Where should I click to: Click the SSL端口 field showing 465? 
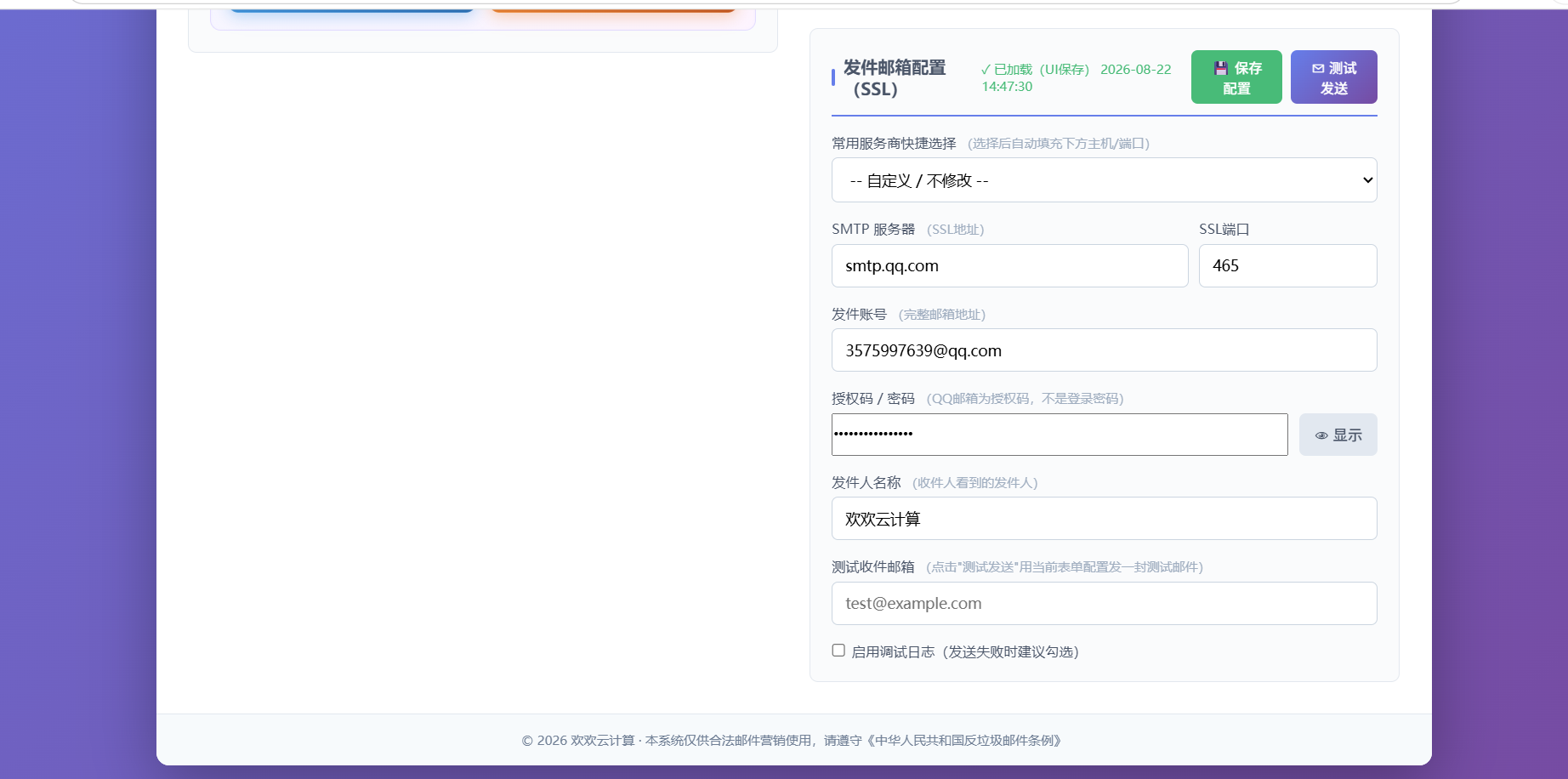click(x=1287, y=266)
